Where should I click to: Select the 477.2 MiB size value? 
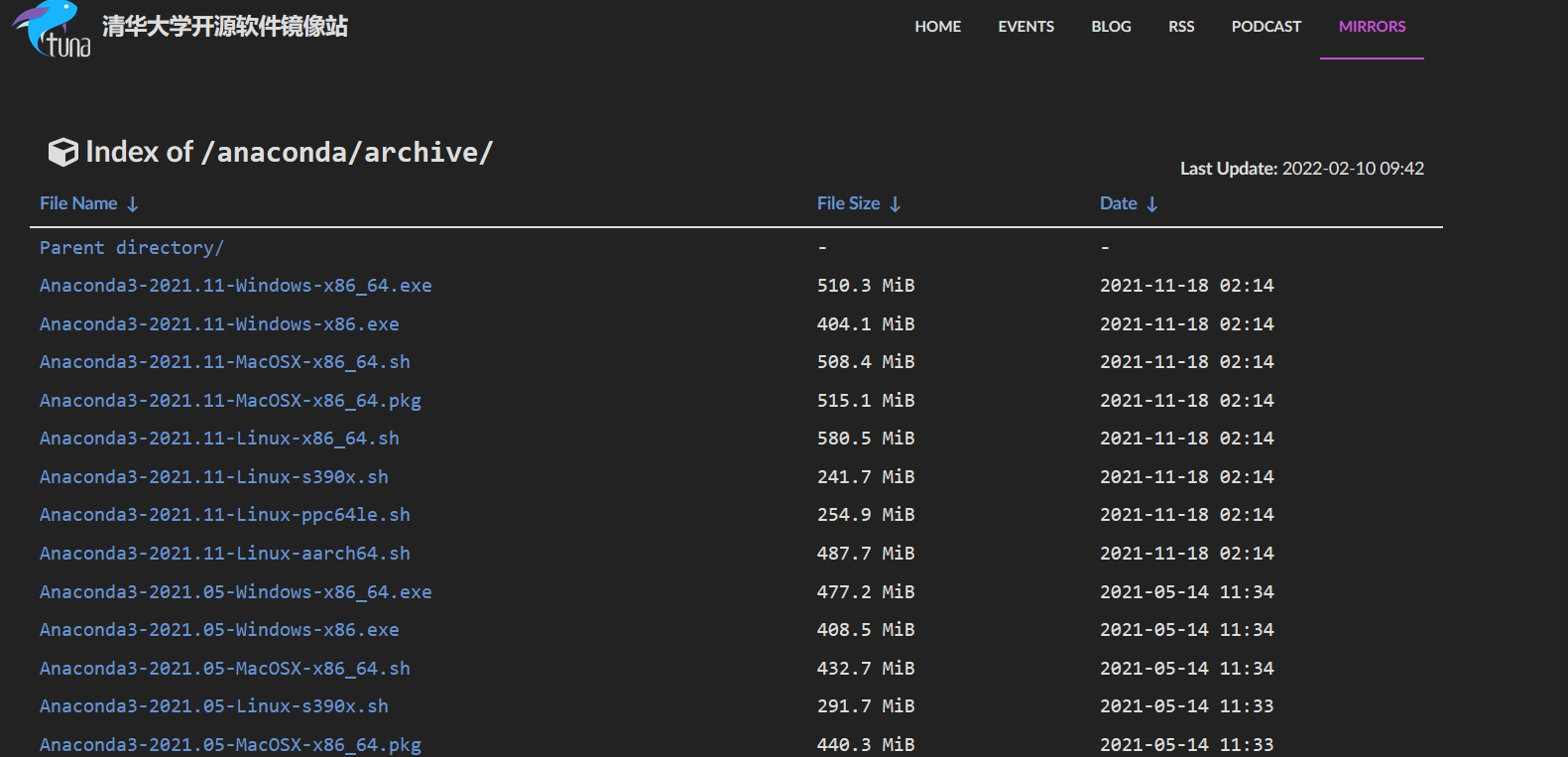click(866, 592)
